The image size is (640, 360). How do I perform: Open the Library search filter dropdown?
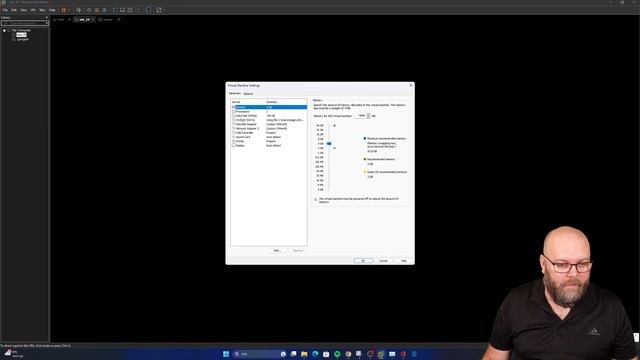click(47, 23)
